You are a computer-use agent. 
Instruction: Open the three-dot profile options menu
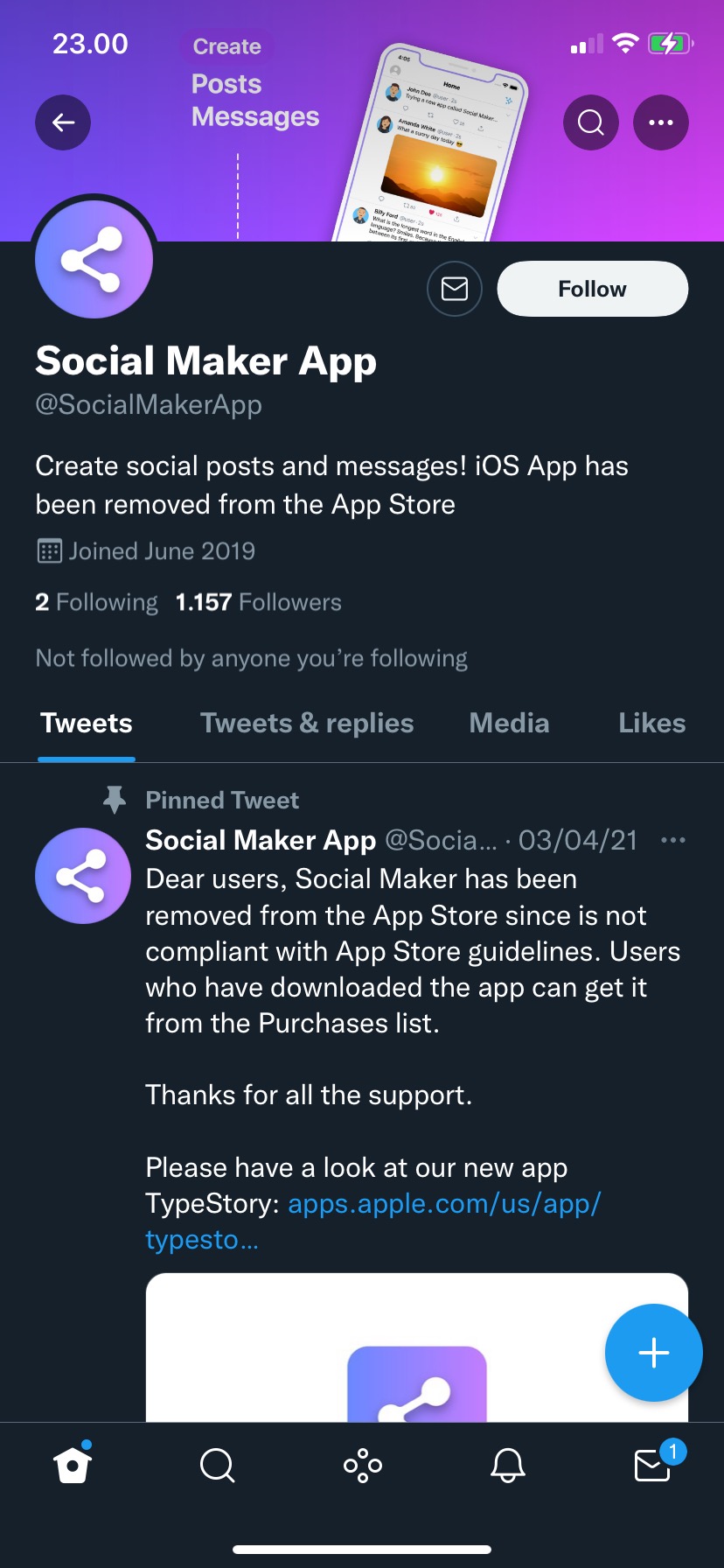(x=661, y=122)
